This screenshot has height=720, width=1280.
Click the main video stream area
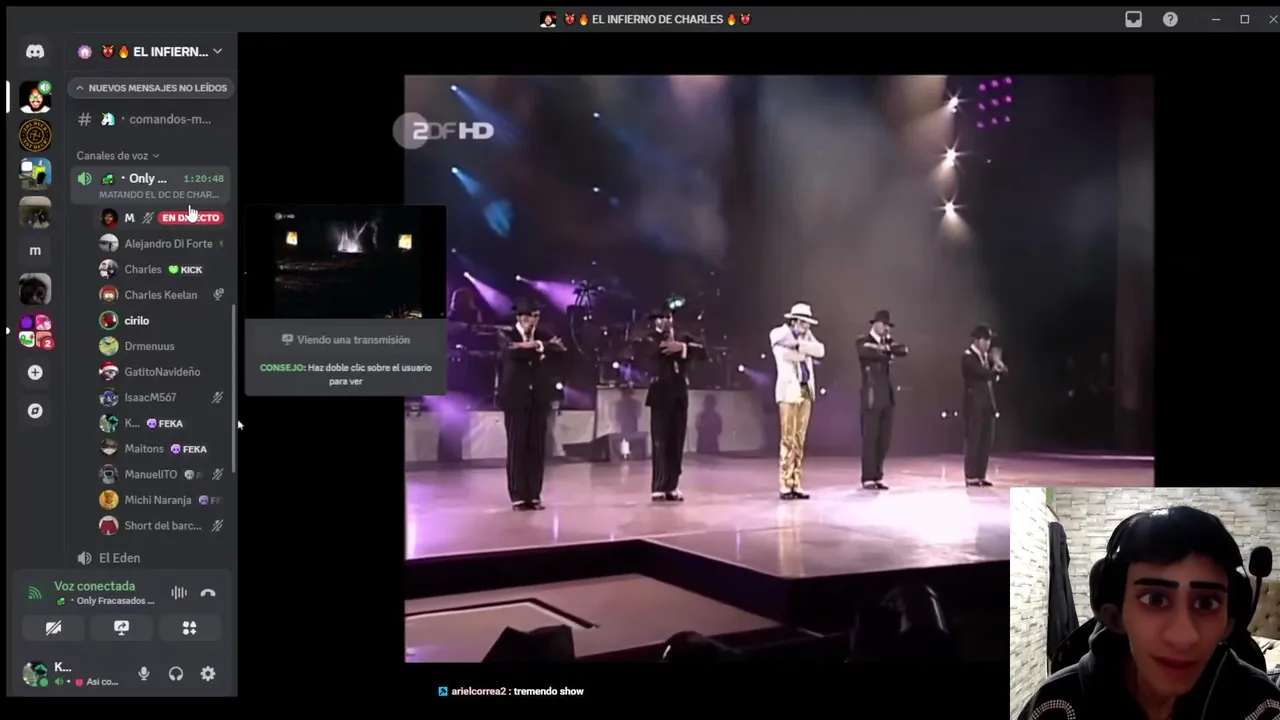pyautogui.click(x=778, y=368)
